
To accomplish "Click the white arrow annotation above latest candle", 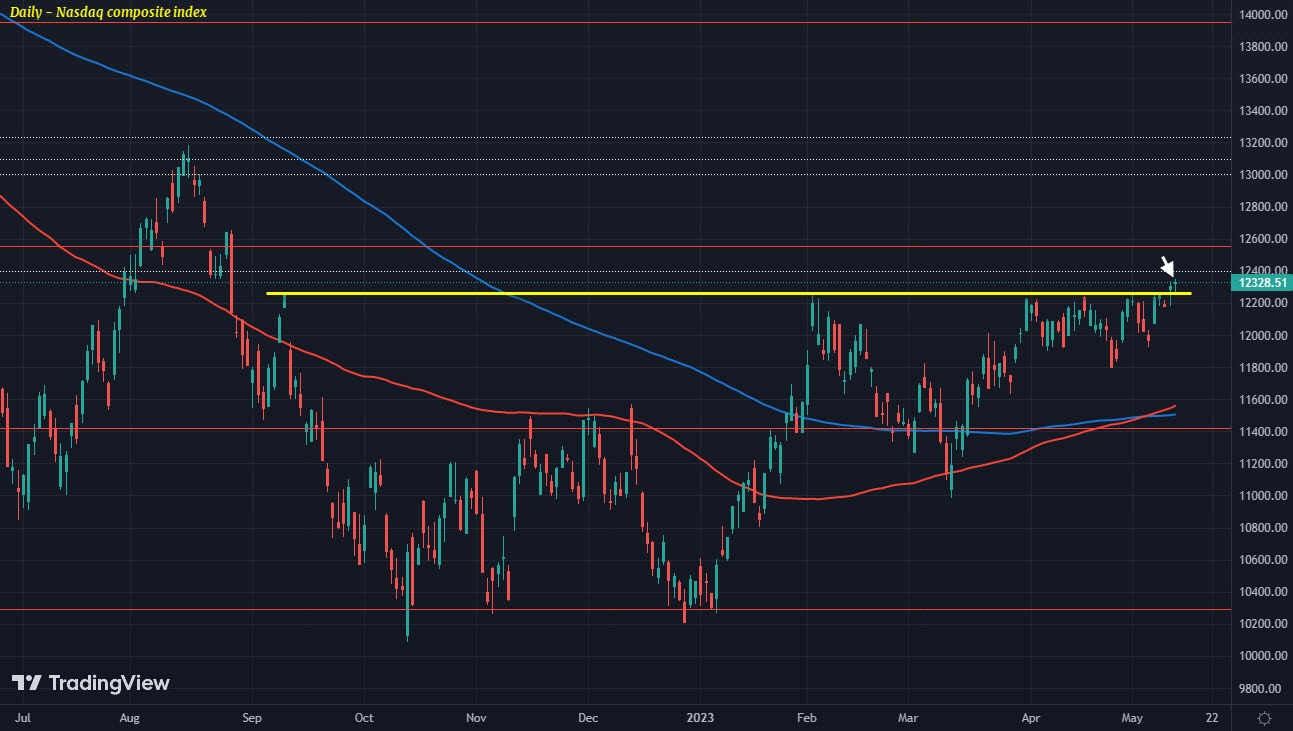I will click(x=1167, y=266).
